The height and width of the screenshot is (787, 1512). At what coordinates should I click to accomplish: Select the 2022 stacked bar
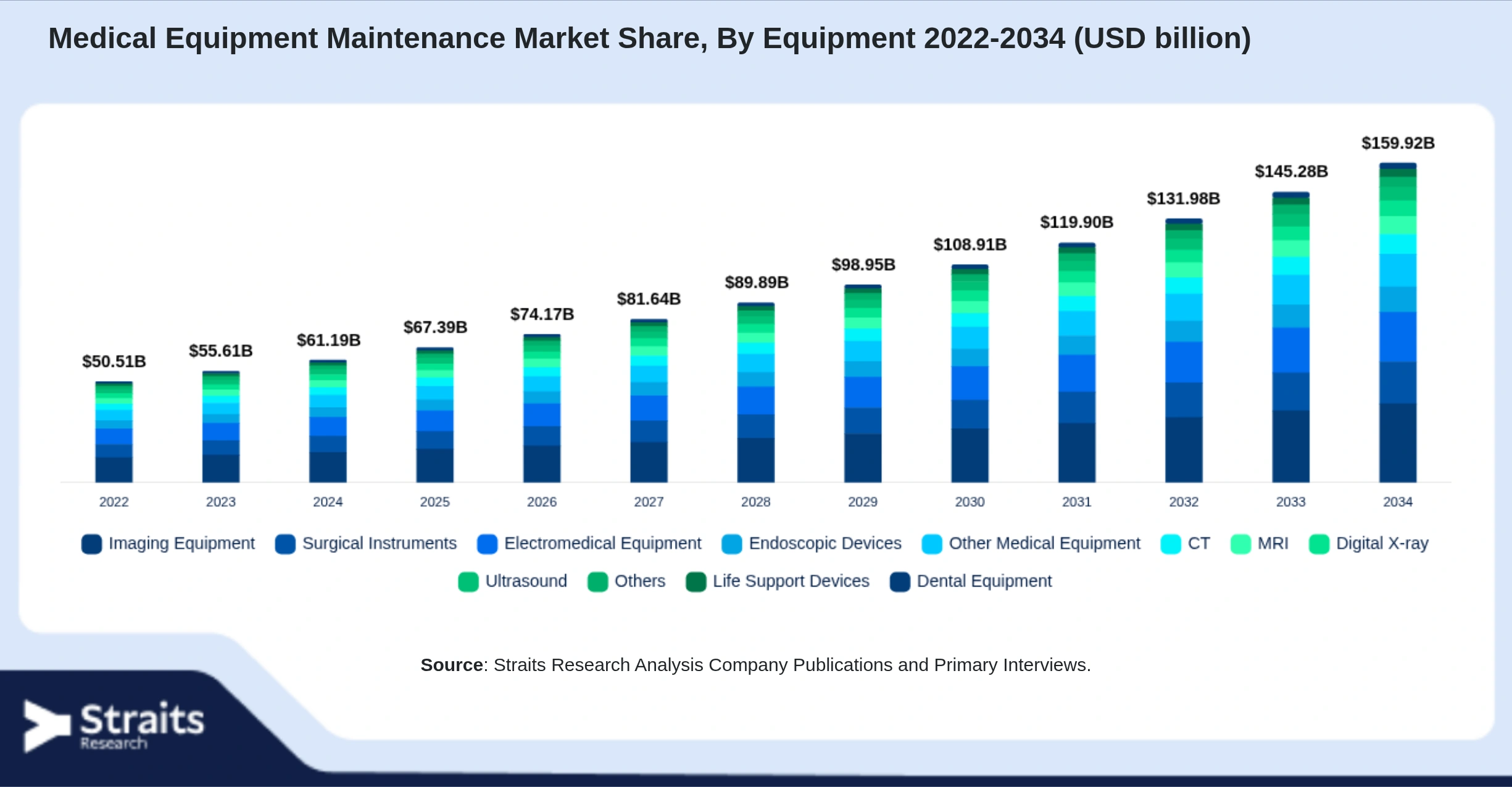114,432
